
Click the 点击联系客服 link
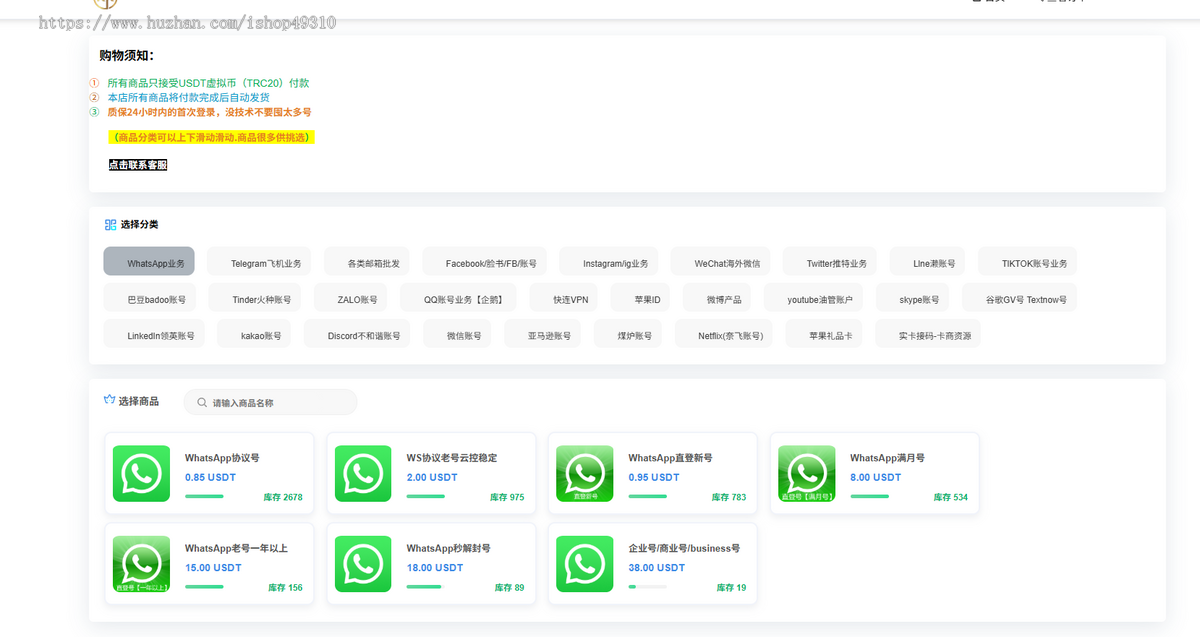tap(138, 165)
